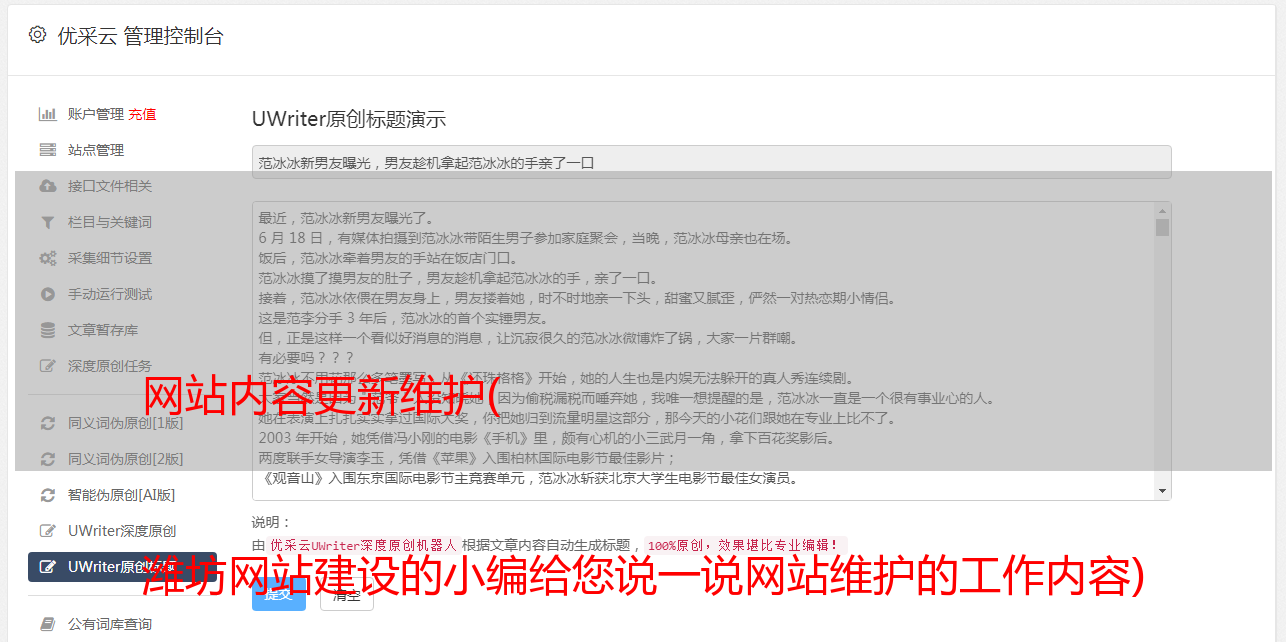Click the blue 提交 submit button
Image resolution: width=1286 pixels, height=642 pixels.
[279, 594]
